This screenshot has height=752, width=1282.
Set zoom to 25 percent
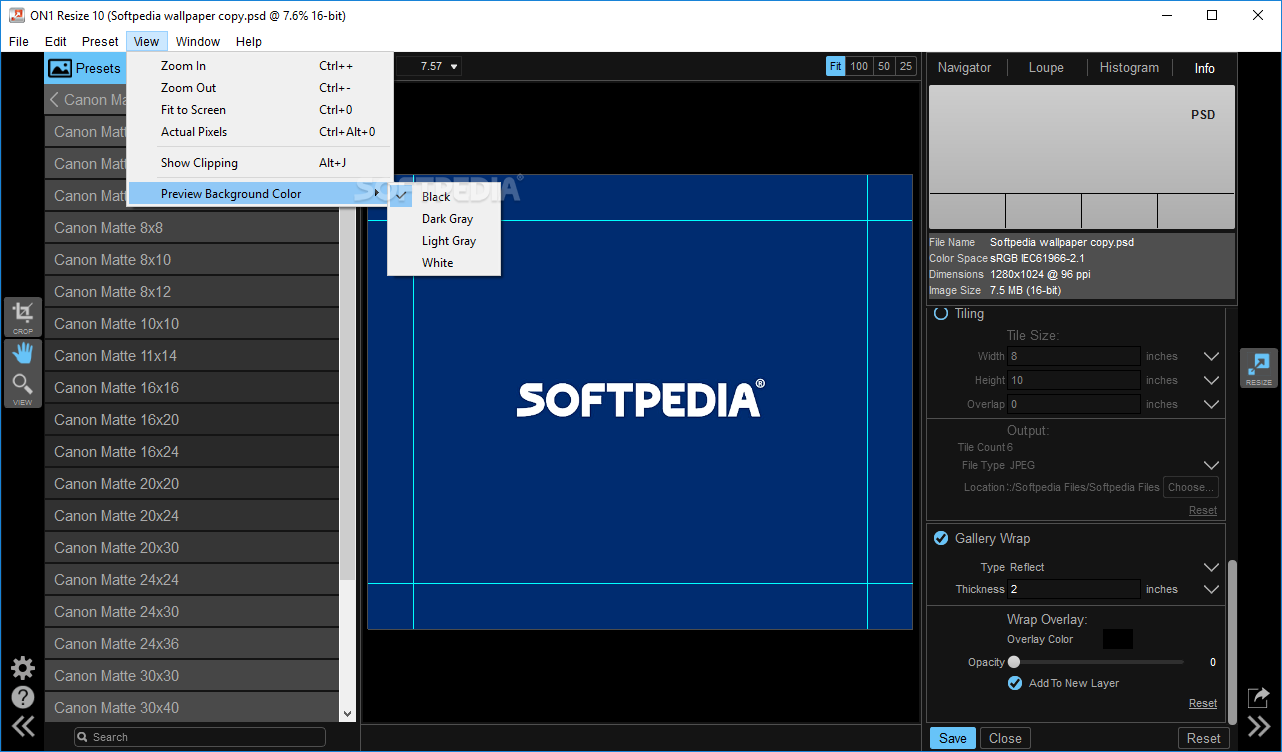[906, 67]
